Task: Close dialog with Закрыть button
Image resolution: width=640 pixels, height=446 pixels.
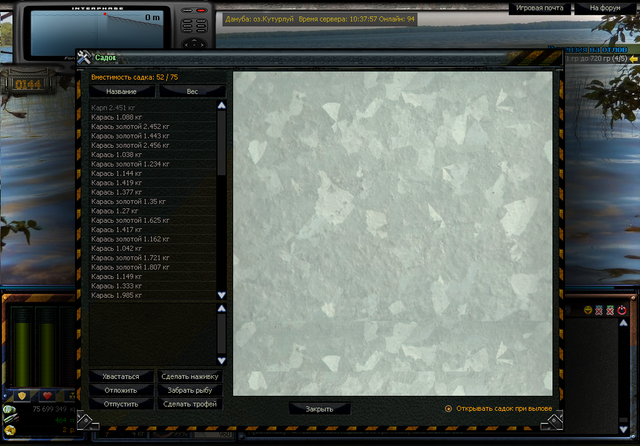Action: pos(320,409)
